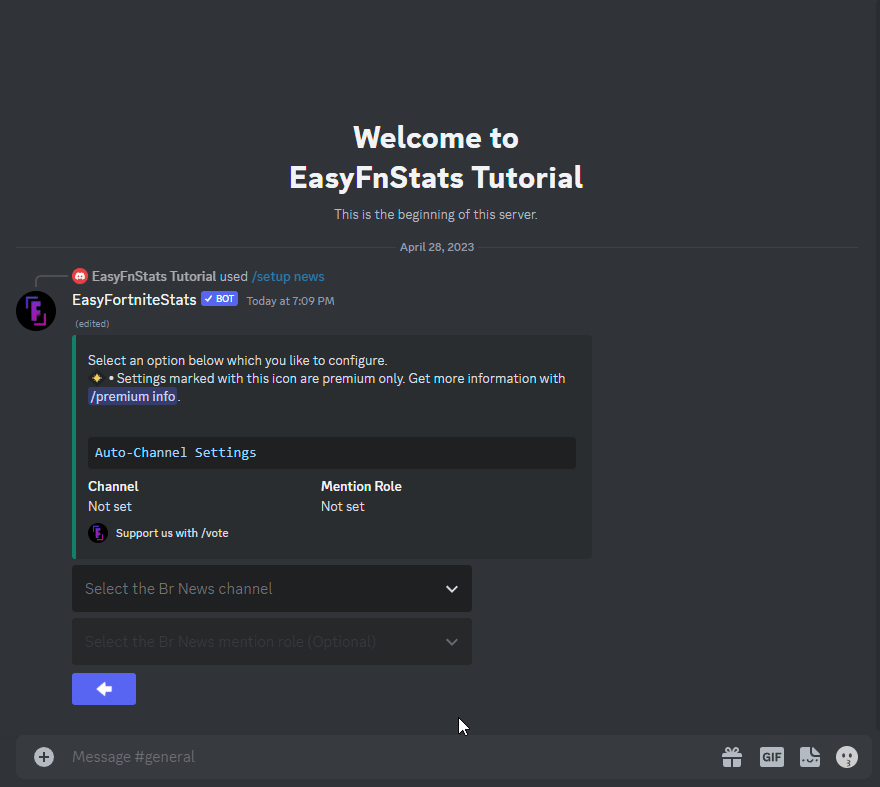Click the BOT verified badge
Screen dimensions: 880x787
click(219, 299)
